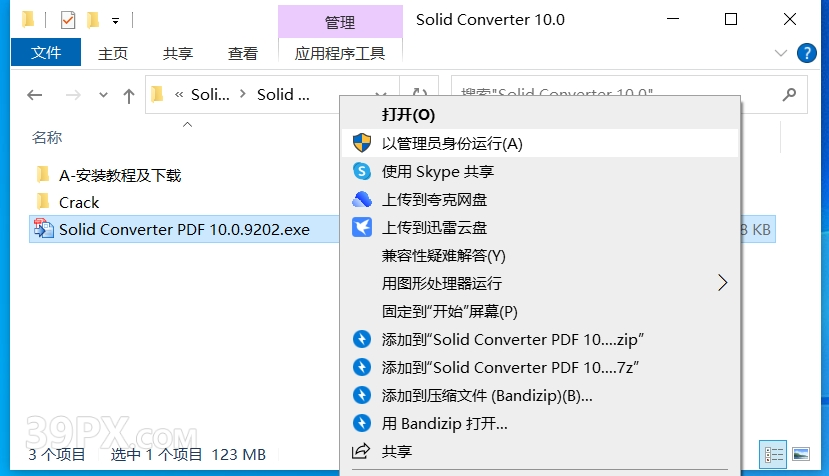Viewport: 829px width, 476px height.
Task: Click the 文件 button in ribbon
Action: (x=46, y=53)
